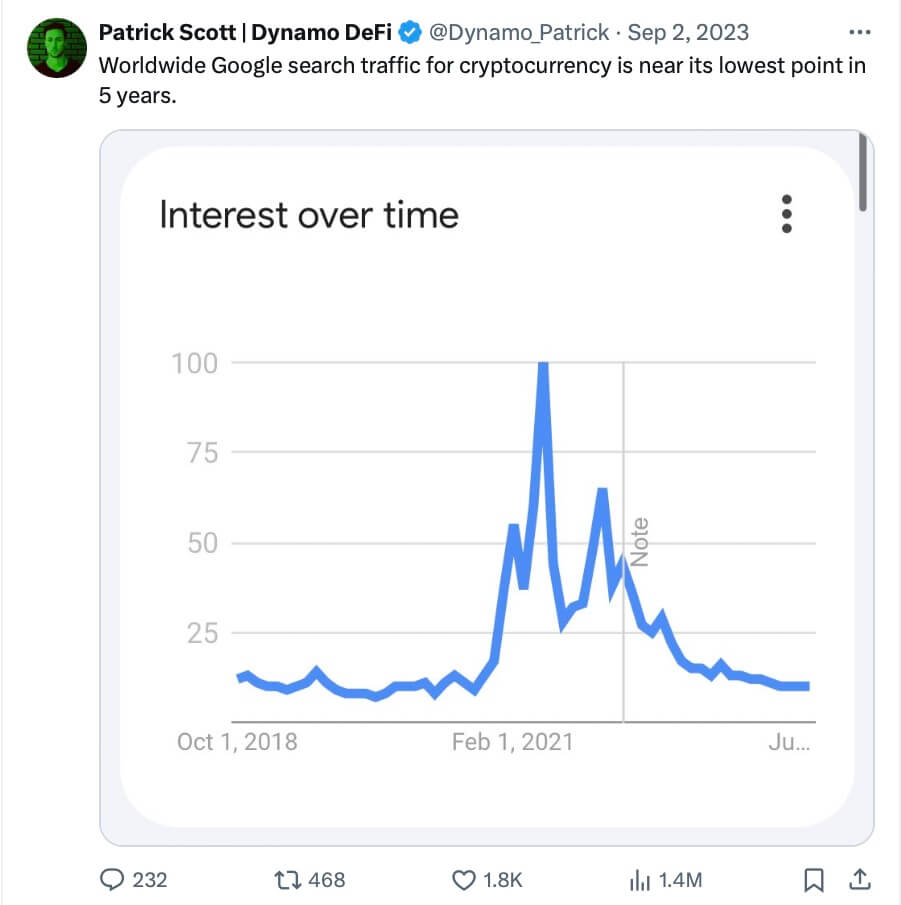
Task: Click the blue verified badge
Action: pos(410,32)
